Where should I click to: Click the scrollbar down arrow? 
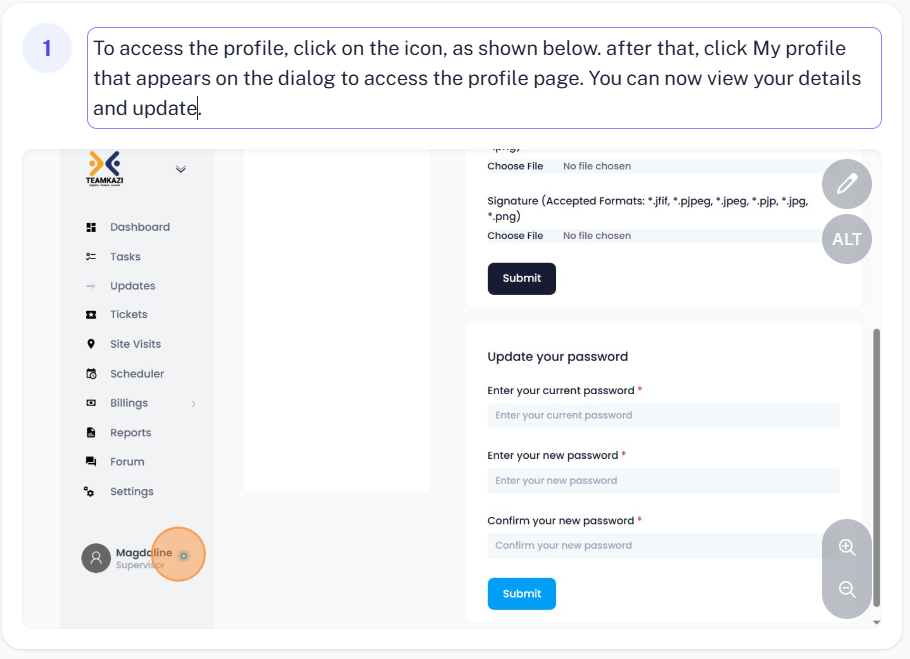pyautogui.click(x=876, y=622)
